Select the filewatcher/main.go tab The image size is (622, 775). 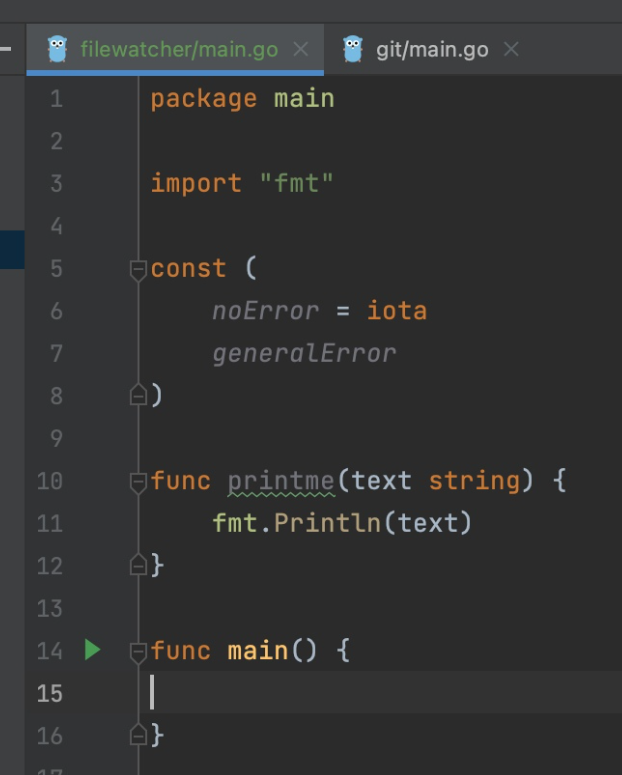coord(179,49)
